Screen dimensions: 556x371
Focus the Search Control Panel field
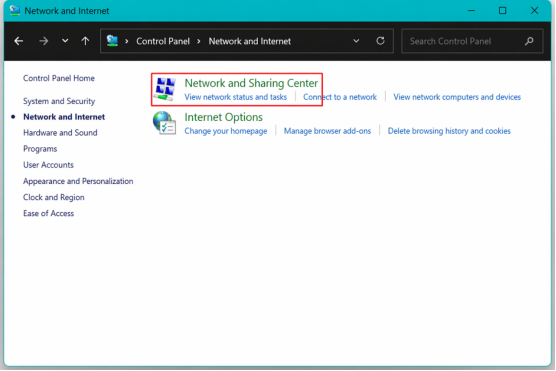click(472, 41)
